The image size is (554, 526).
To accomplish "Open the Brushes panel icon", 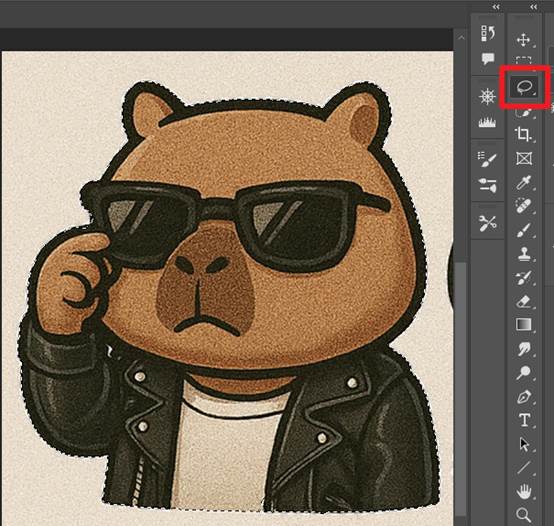I will 487,185.
